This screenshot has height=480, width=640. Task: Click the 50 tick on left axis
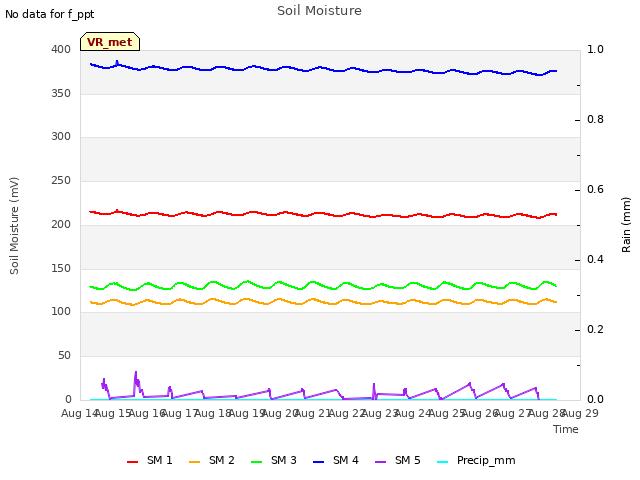tap(64, 356)
